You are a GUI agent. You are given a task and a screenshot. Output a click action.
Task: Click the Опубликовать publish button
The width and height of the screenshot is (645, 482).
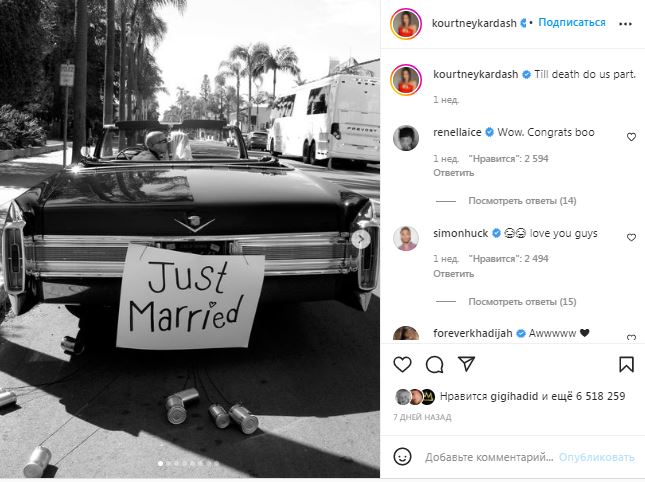coord(596,457)
